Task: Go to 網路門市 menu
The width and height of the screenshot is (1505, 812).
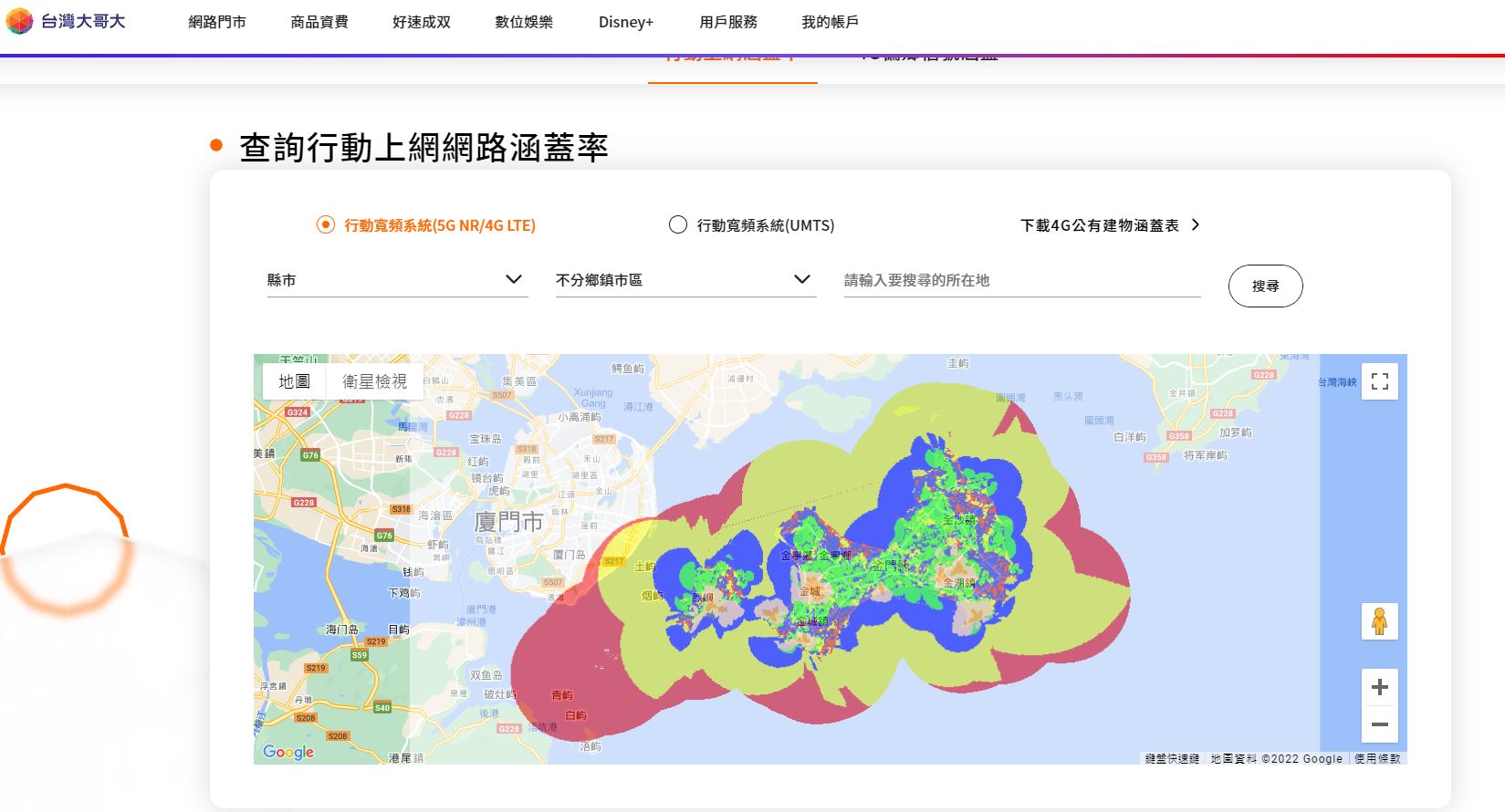Action: 217,22
